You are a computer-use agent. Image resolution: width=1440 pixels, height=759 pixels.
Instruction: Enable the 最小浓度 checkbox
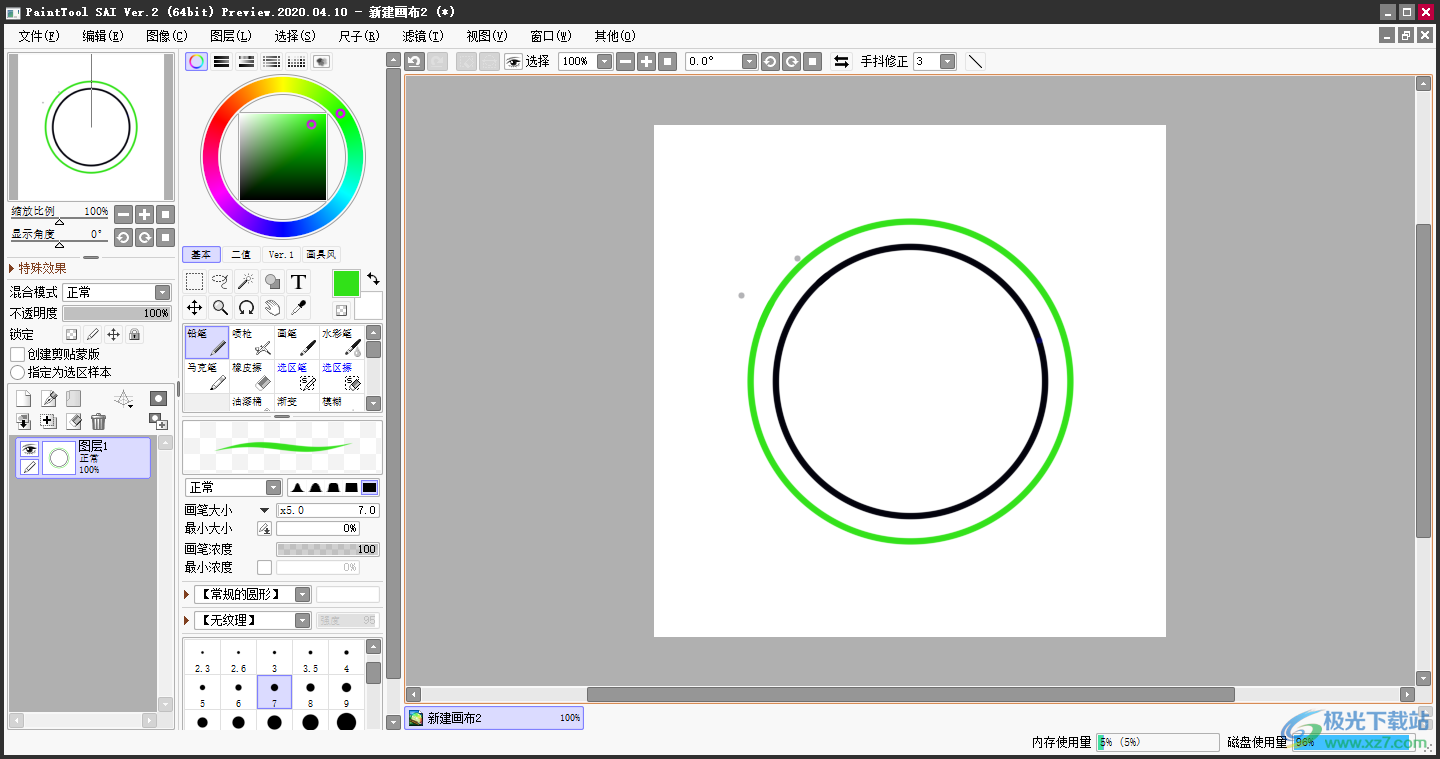click(x=264, y=567)
